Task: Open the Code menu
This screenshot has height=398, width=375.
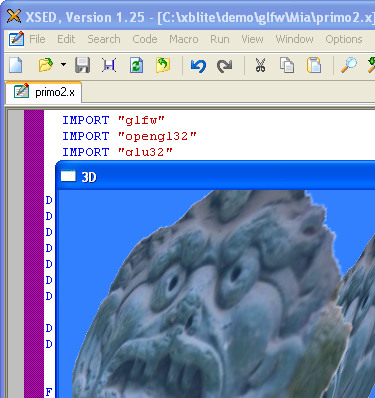Action: 145,39
